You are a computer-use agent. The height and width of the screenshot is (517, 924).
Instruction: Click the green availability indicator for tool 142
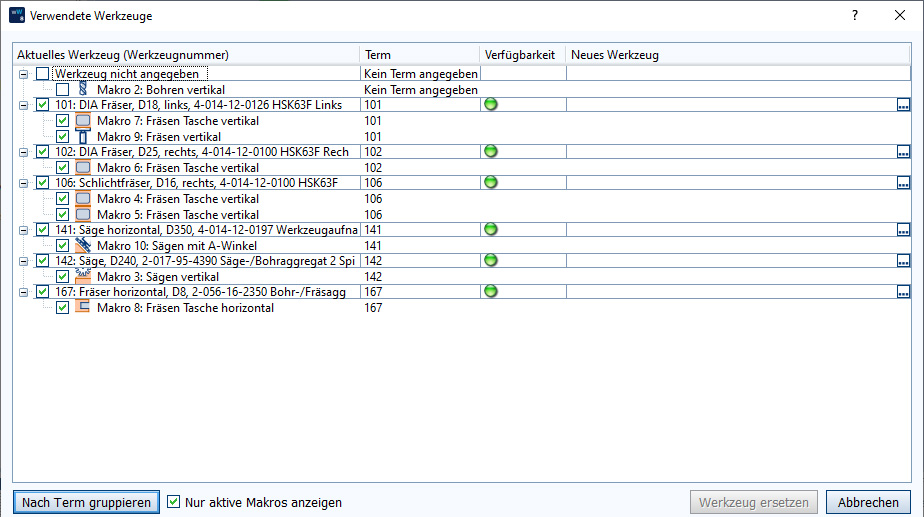[x=491, y=261]
